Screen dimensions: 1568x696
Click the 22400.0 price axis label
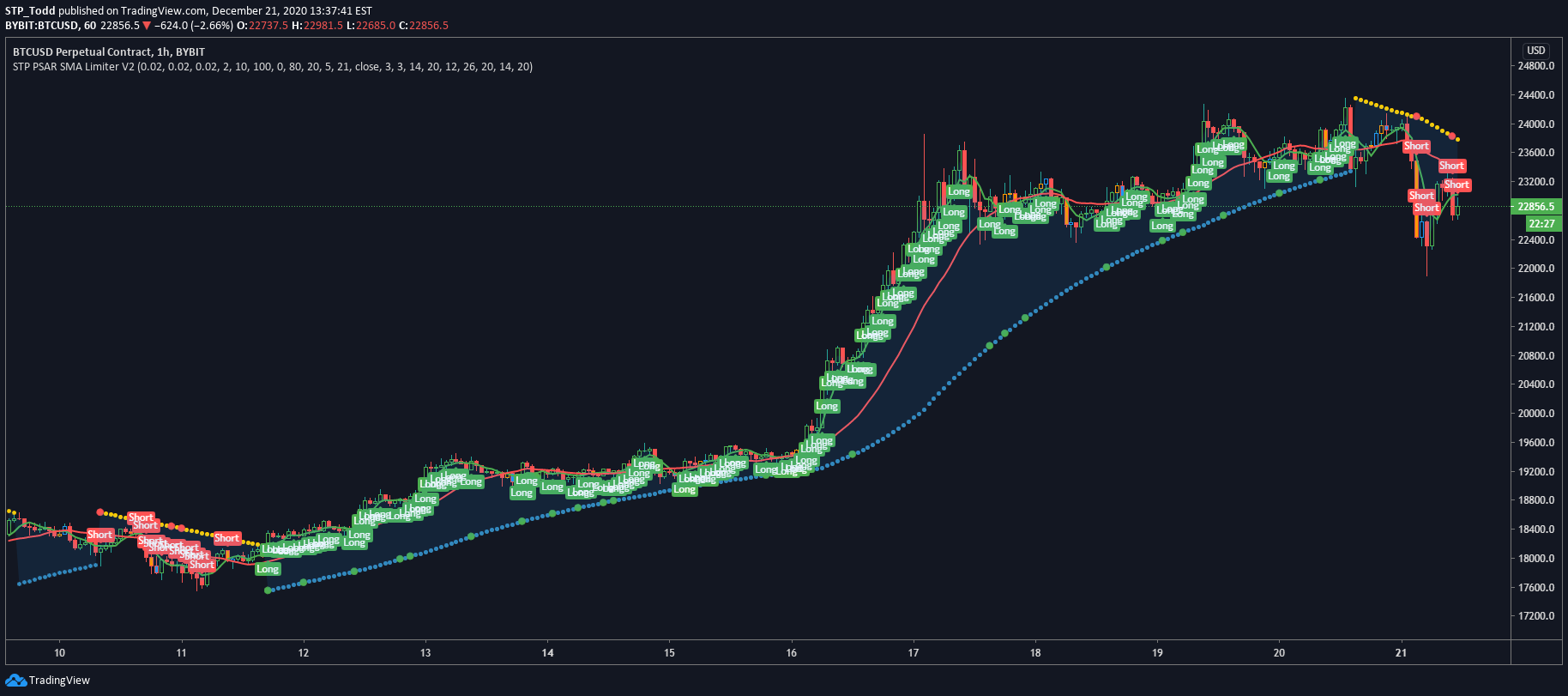point(1536,240)
